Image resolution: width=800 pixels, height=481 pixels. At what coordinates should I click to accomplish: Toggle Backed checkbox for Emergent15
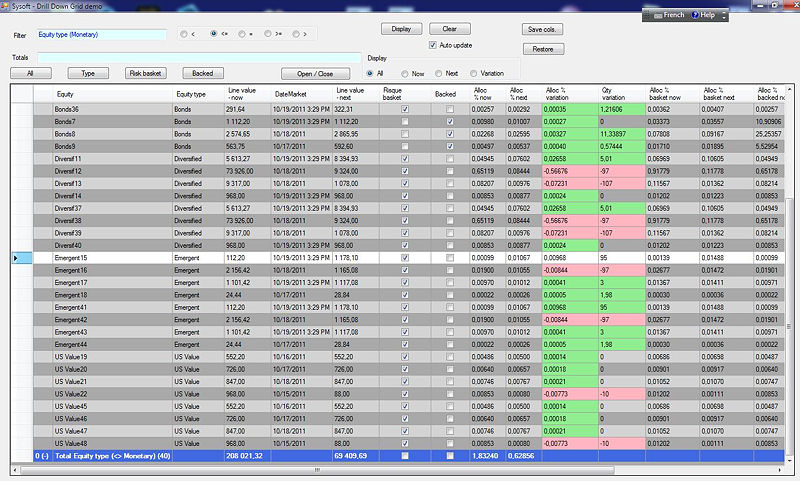pos(450,258)
